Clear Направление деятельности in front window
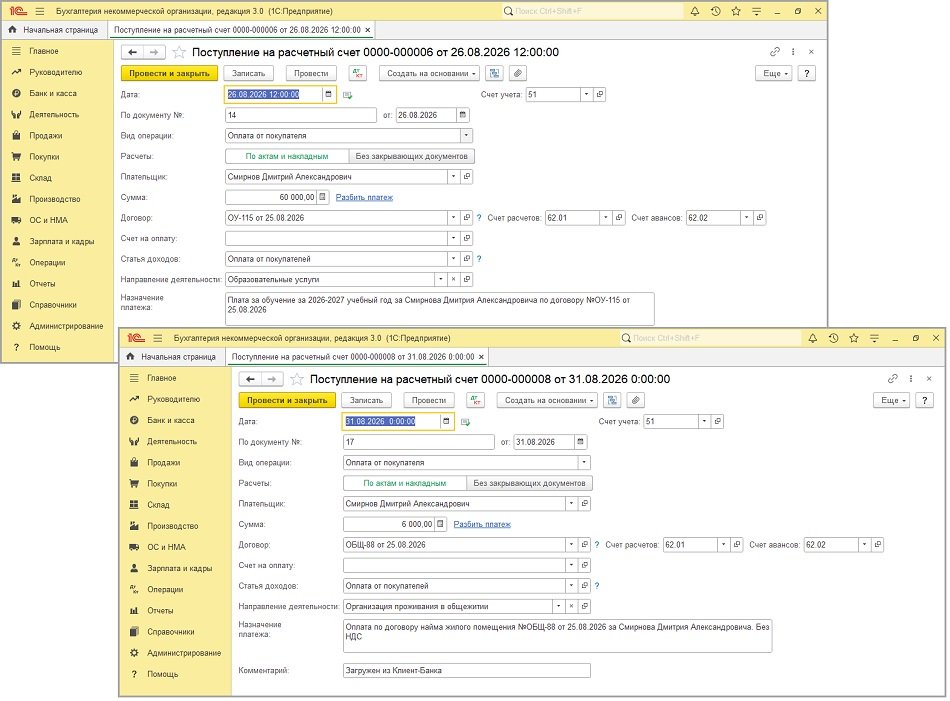Screen dimensions: 950x701 571,606
